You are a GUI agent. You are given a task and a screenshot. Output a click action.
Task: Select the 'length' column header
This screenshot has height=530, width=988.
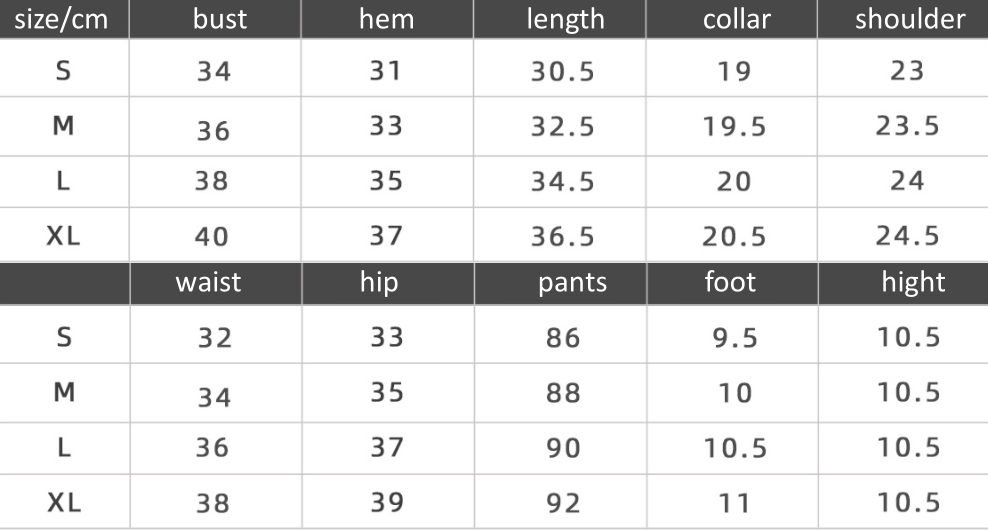565,19
